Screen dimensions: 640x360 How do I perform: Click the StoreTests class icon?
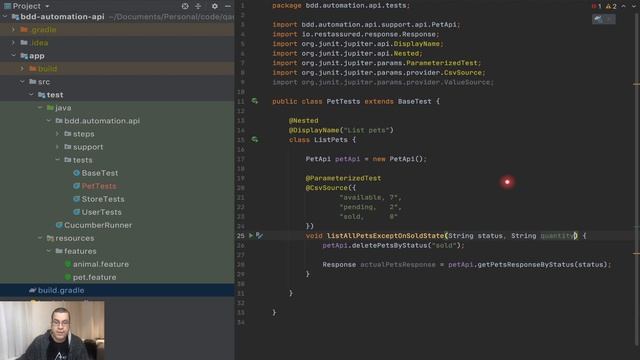coord(76,199)
